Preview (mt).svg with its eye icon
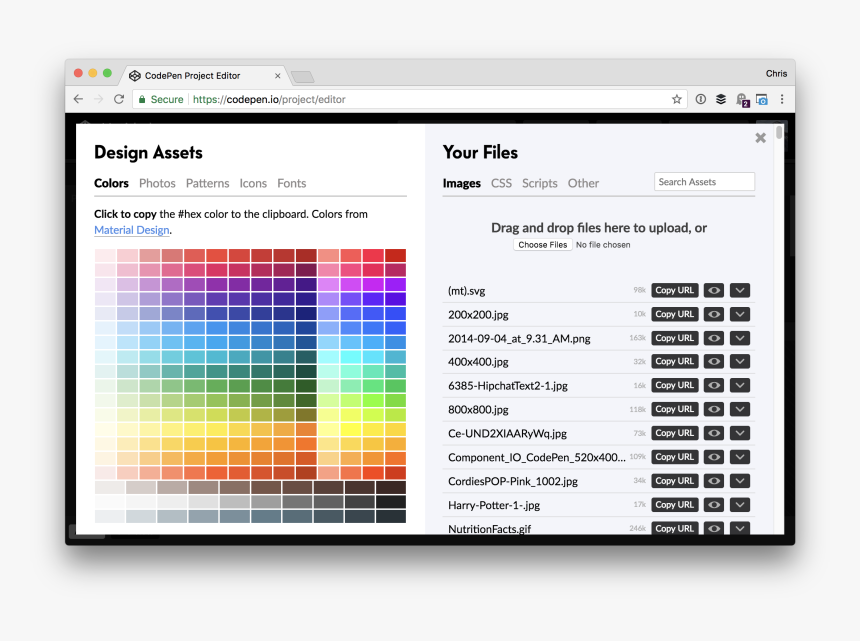This screenshot has height=641, width=860. 713,290
